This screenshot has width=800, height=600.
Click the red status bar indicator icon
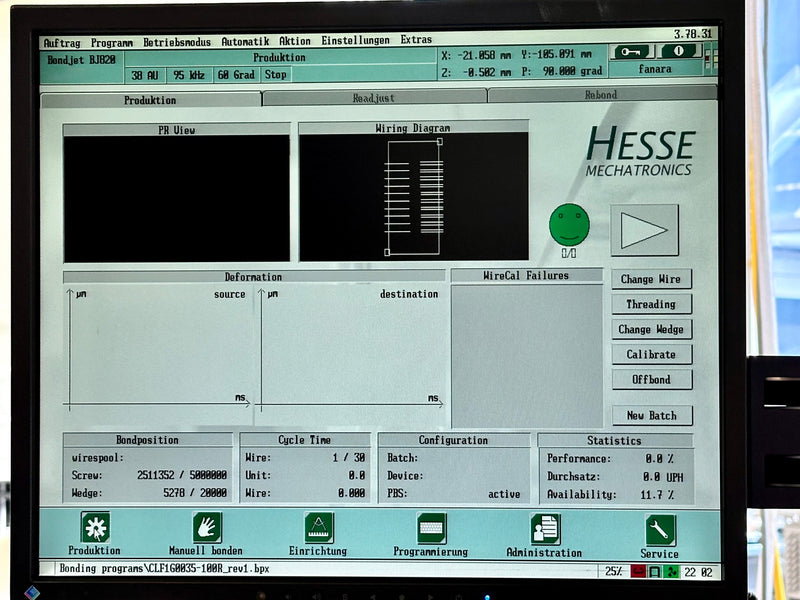(x=638, y=571)
